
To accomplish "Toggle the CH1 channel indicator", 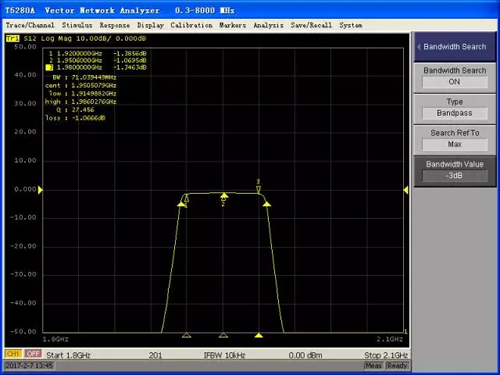I will pyautogui.click(x=13, y=354).
